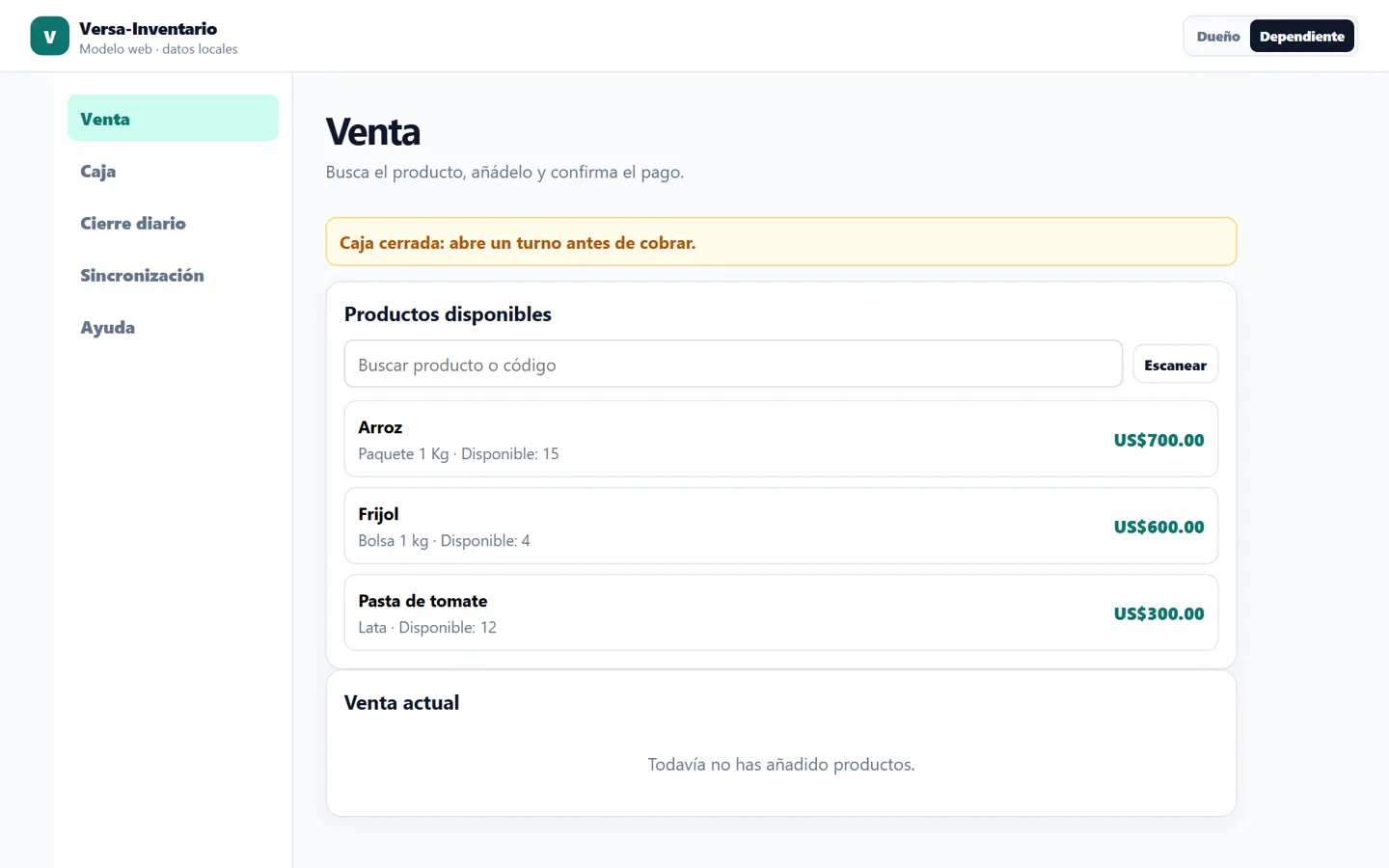
Task: Navigate to Sincronización
Action: point(173,275)
